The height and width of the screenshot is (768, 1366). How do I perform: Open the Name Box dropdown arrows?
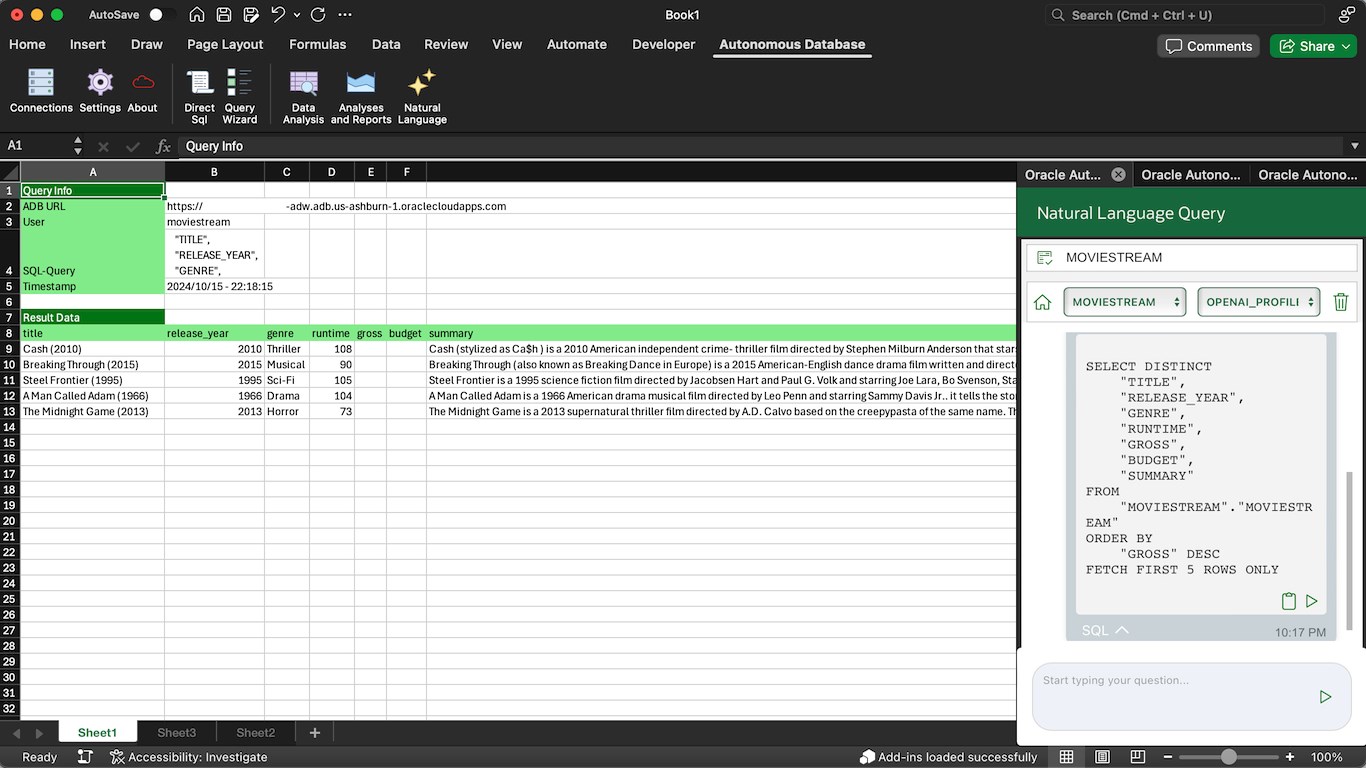pyautogui.click(x=78, y=146)
